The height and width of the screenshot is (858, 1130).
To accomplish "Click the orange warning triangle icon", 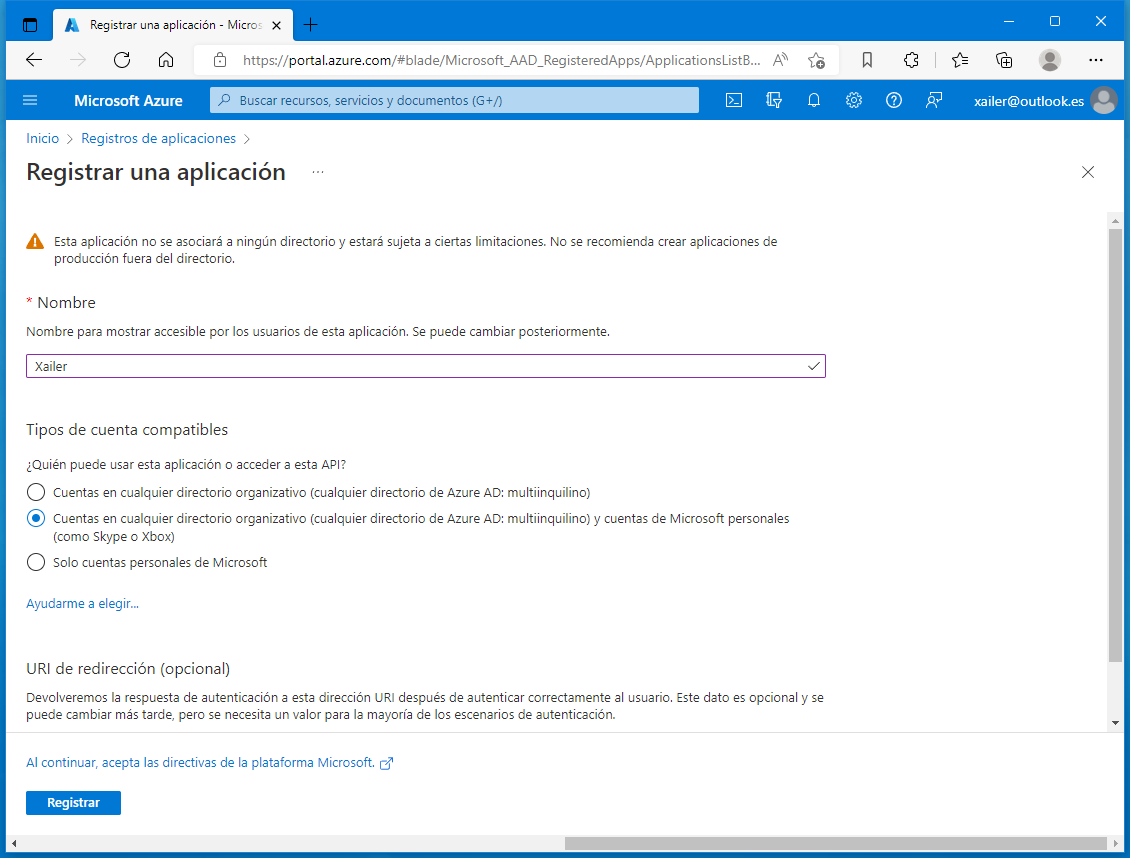I will [35, 241].
